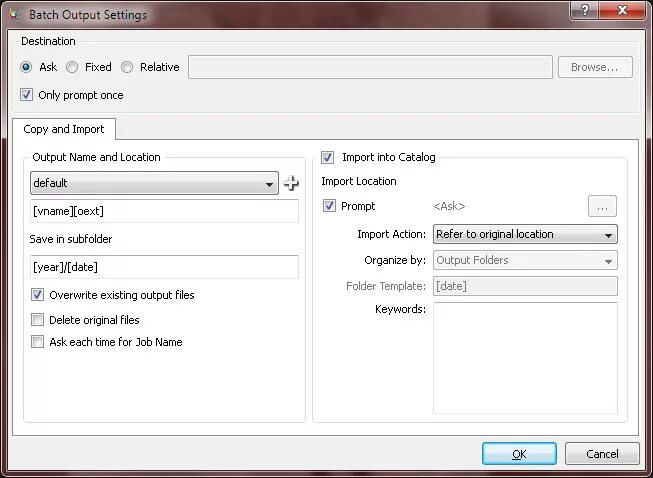Enable Delete original files

pyautogui.click(x=37, y=320)
